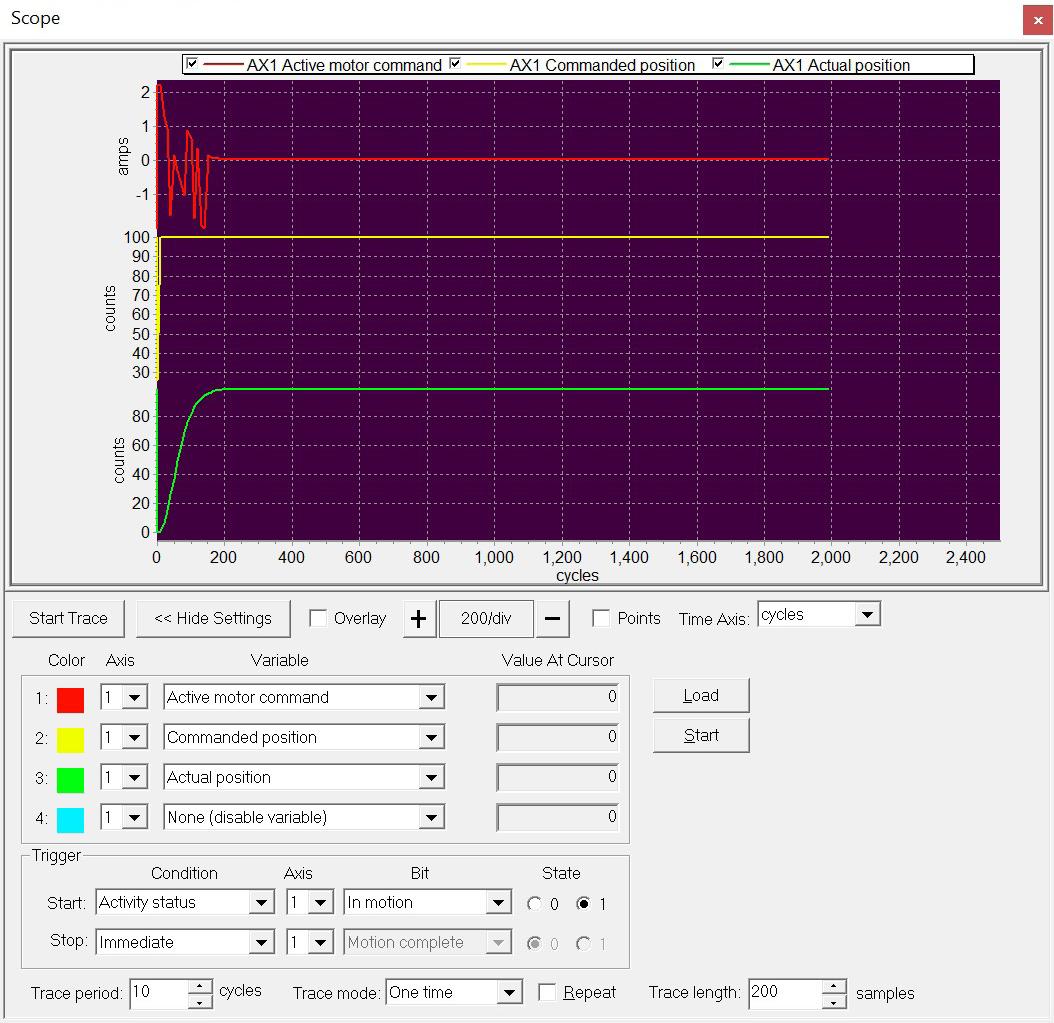Screen dimensions: 1054x1023
Task: Click the yellow commanded position trace
Action: tap(494, 237)
